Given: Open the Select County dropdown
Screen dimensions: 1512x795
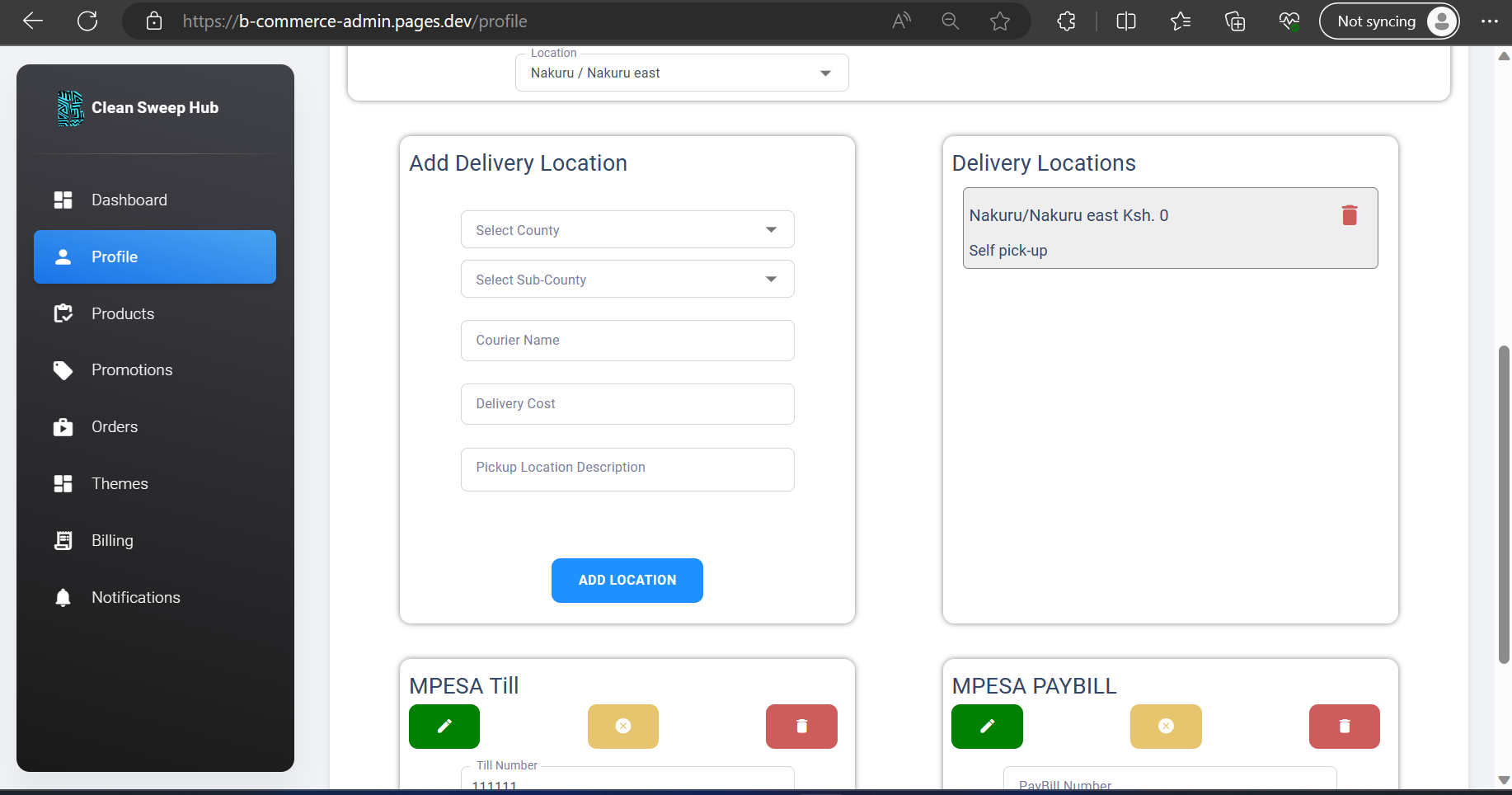Looking at the screenshot, I should coord(627,229).
